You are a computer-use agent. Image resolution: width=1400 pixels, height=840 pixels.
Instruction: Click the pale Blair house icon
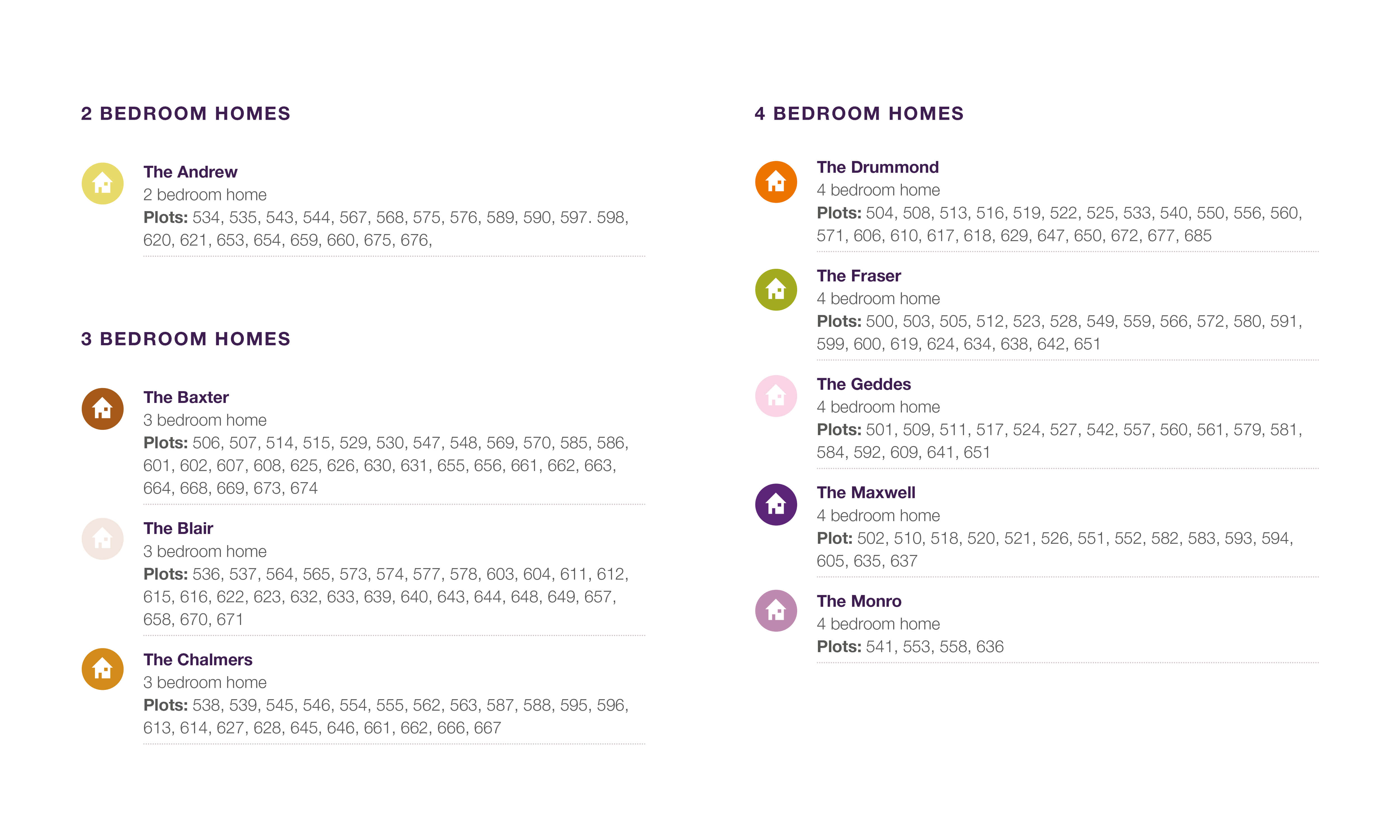point(102,539)
